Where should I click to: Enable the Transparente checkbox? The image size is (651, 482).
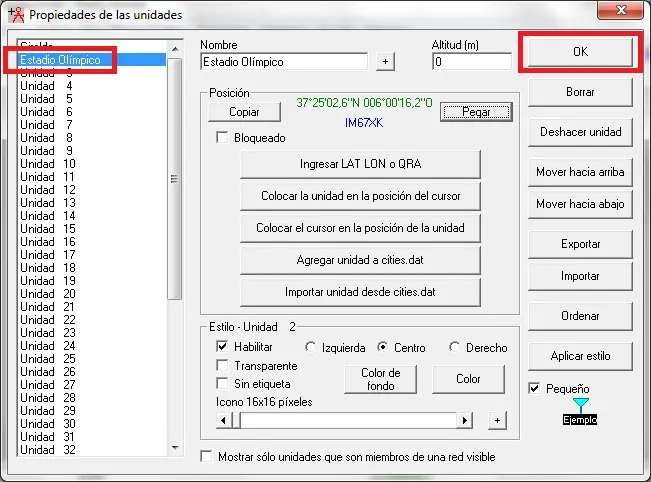click(x=223, y=365)
